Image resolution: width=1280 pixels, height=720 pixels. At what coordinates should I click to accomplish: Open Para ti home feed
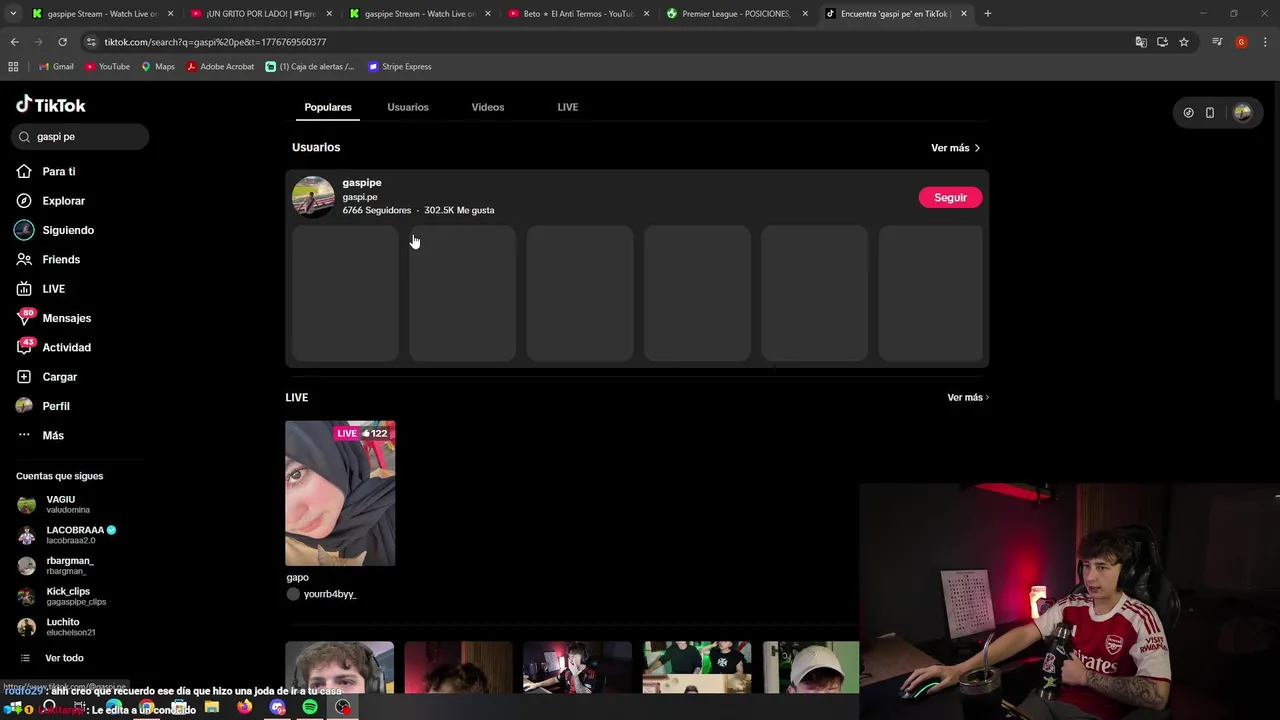47,171
